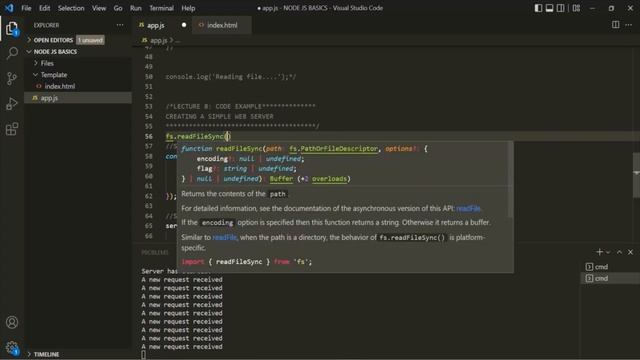Click the overloads link in tooltip
640x360 pixels.
329,179
